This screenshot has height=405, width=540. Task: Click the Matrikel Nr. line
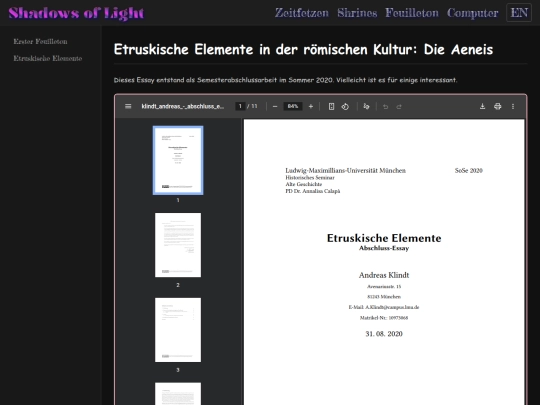384,318
